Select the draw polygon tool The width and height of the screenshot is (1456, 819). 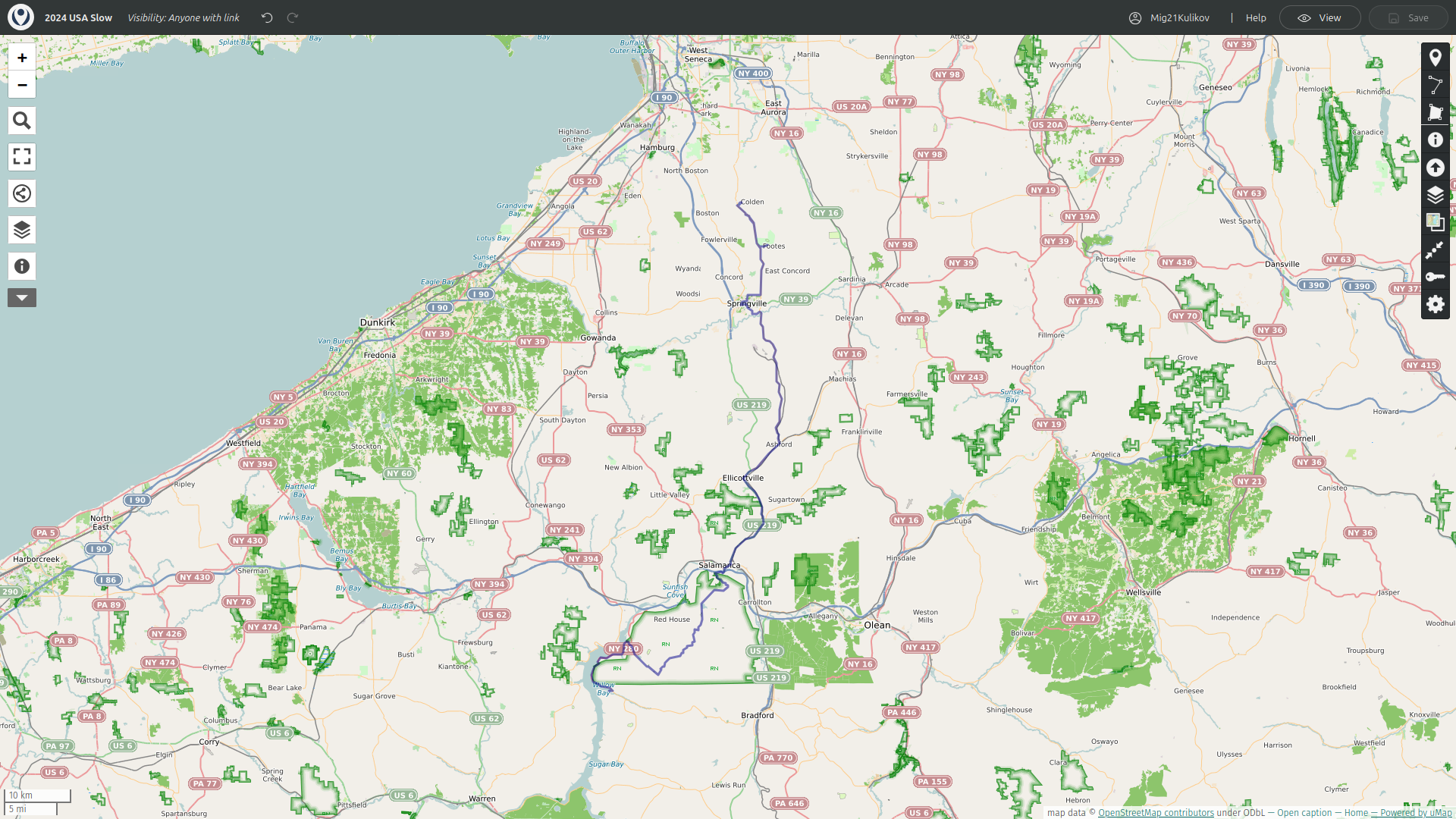click(x=1435, y=112)
